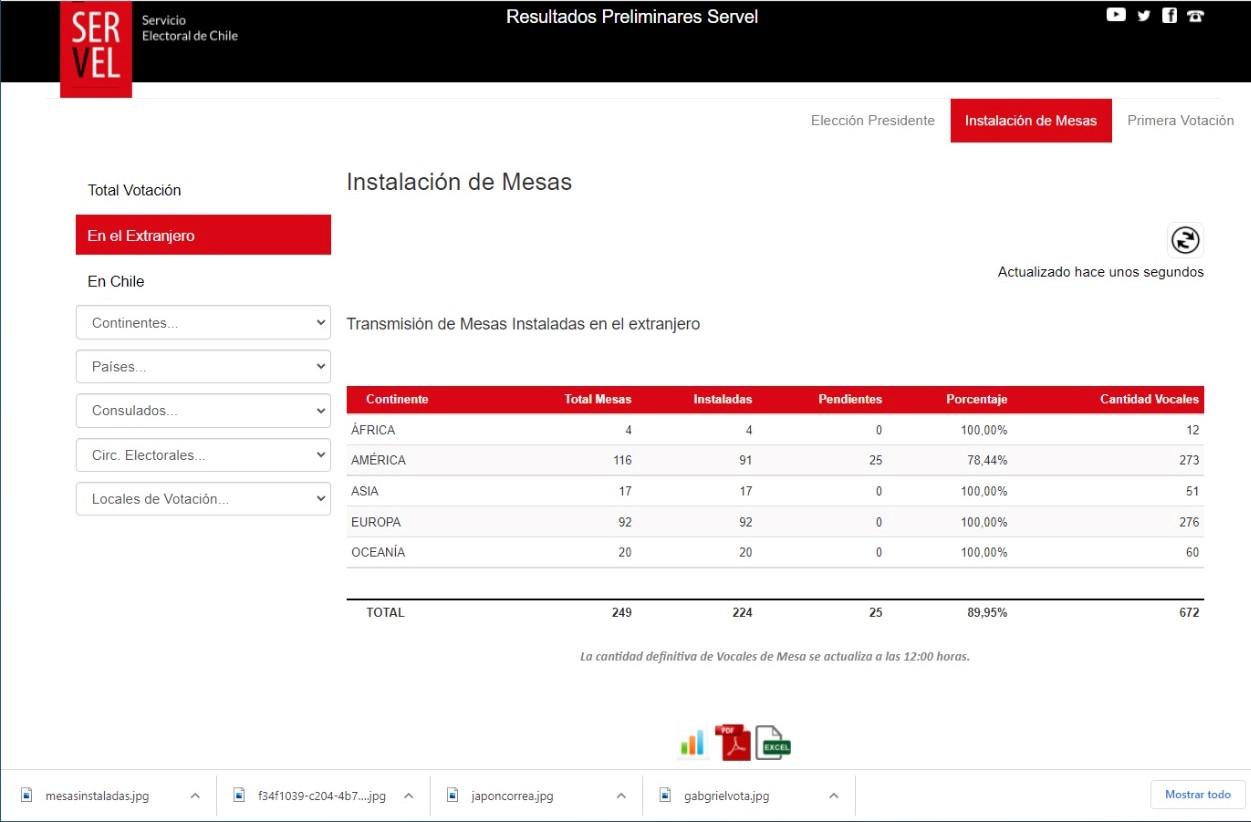Click the OCEANÍA row label
Viewport: 1251px width, 822px height.
click(378, 552)
